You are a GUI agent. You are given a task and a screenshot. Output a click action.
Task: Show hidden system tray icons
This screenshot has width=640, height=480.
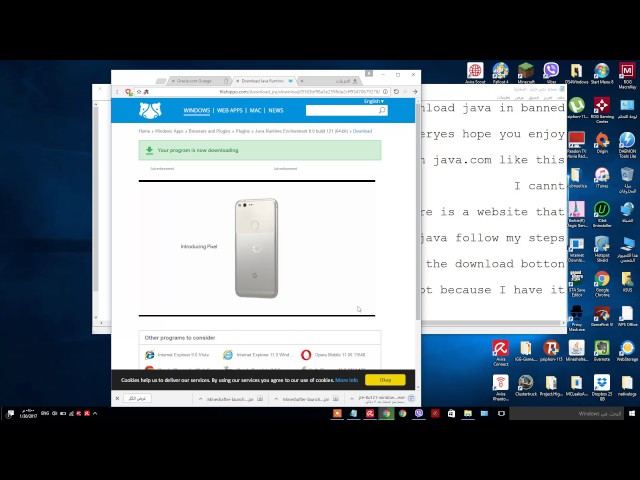[95, 413]
